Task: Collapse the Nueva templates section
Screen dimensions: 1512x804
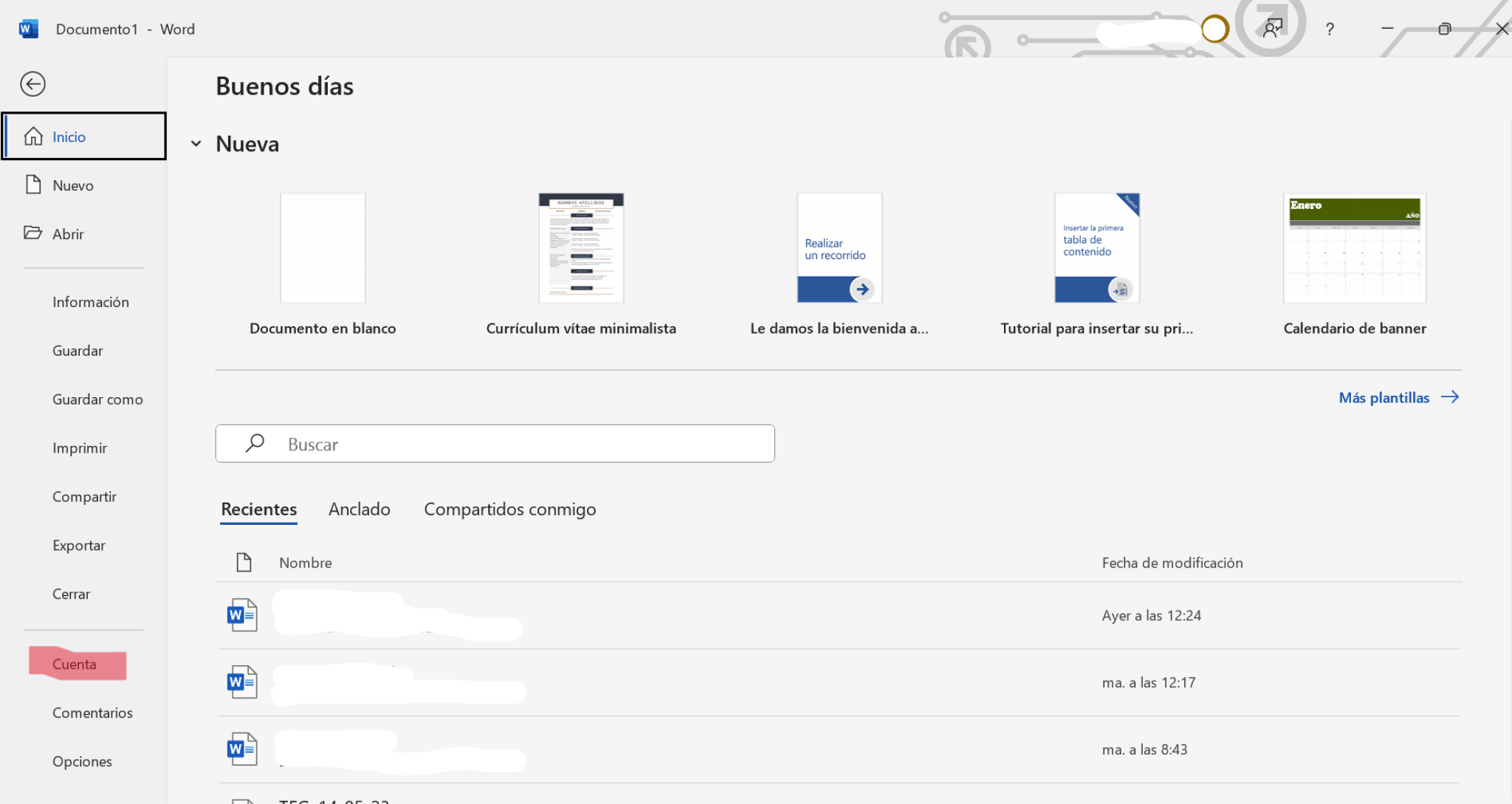Action: coord(196,143)
